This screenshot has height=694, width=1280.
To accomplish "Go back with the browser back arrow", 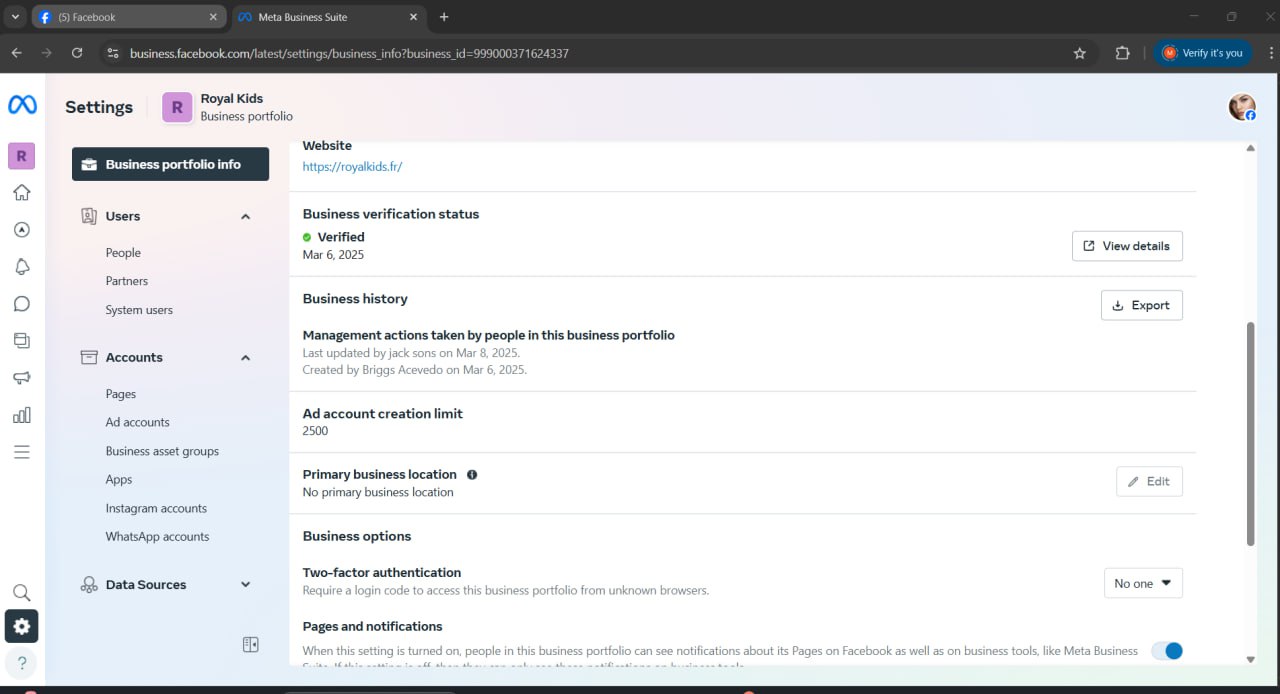I will click(16, 53).
